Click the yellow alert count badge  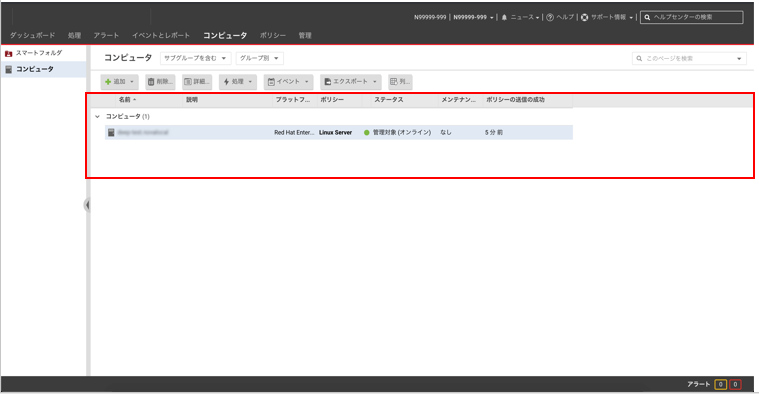tap(720, 384)
